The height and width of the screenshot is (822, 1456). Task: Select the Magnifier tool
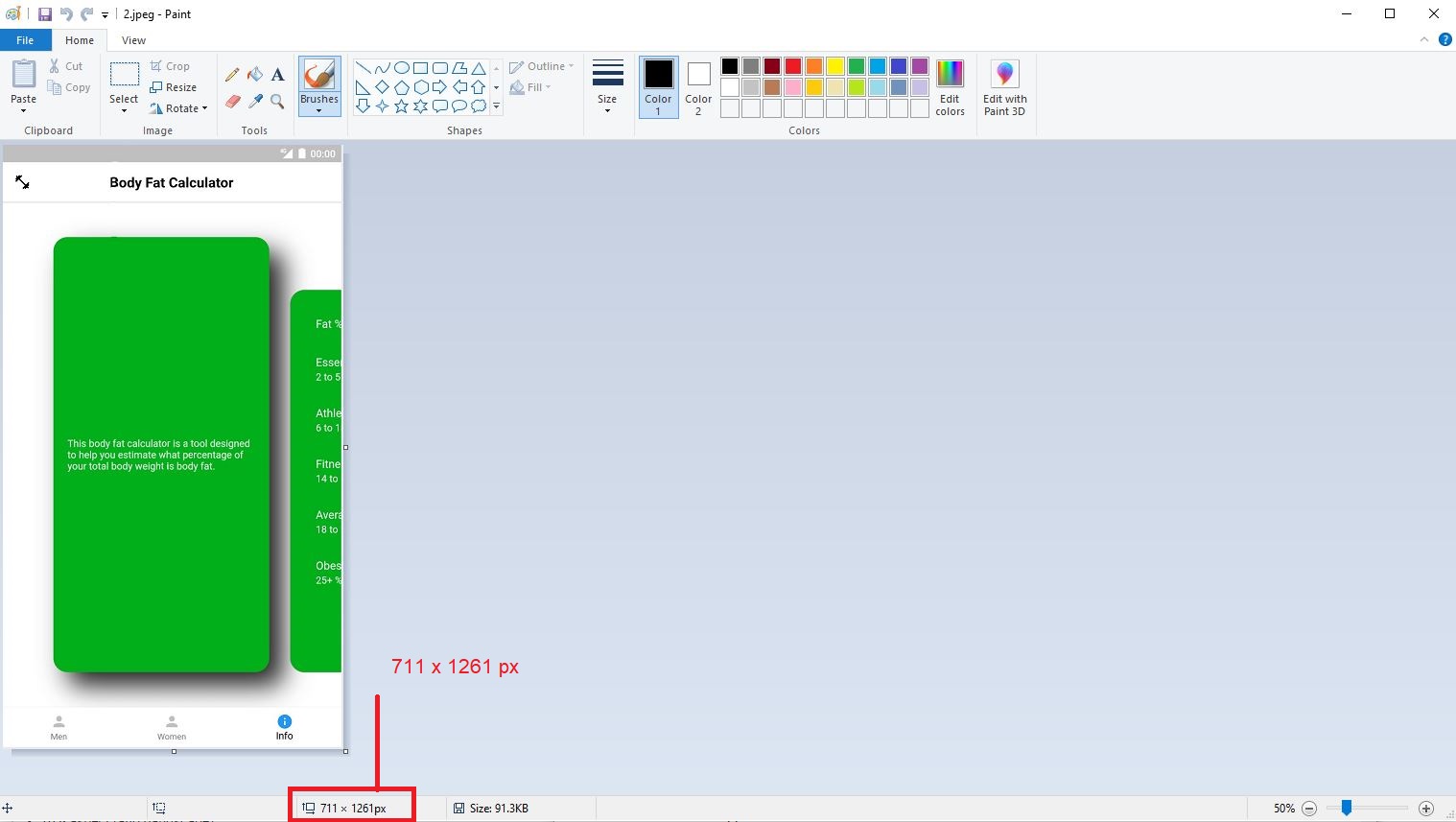(x=277, y=101)
